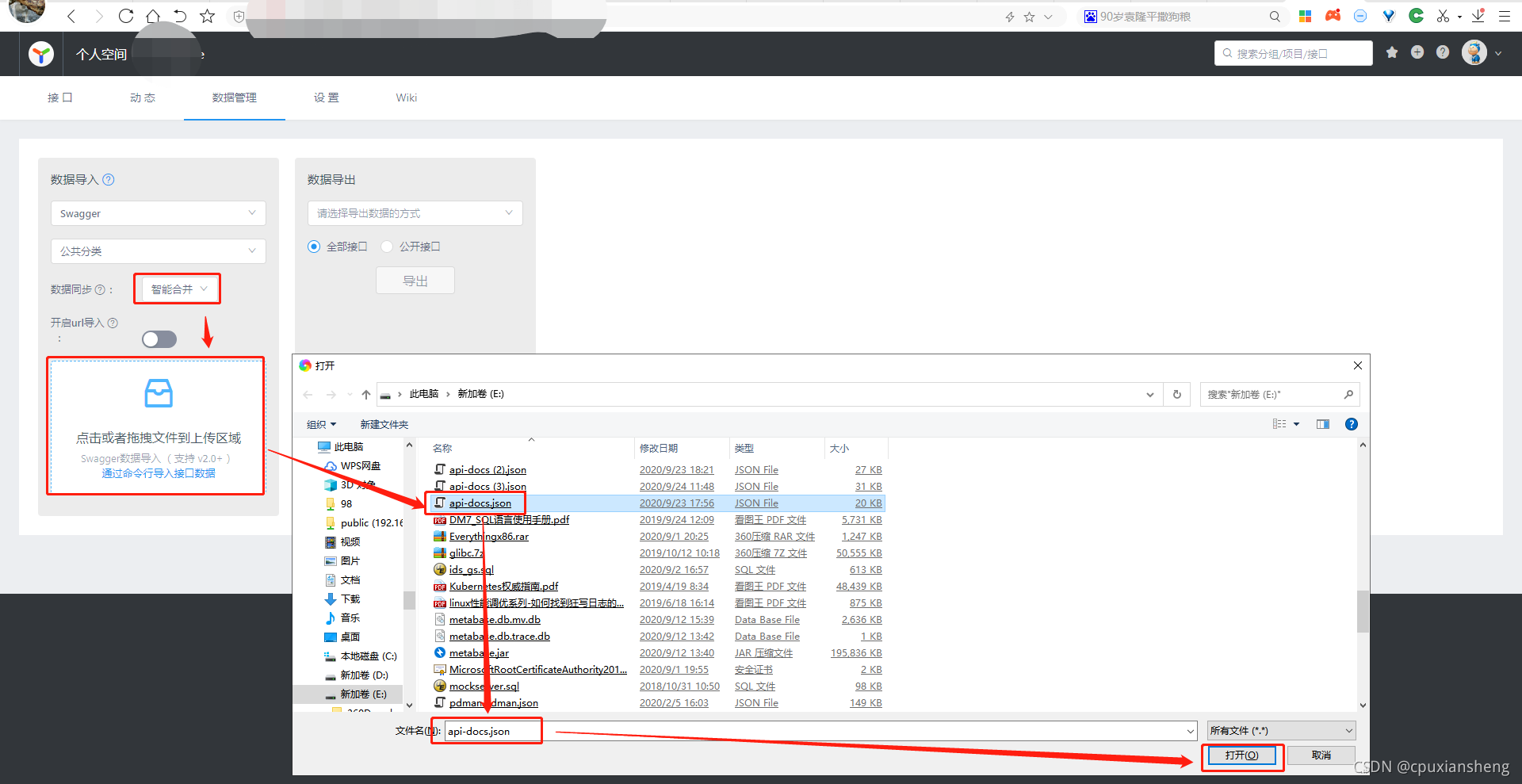Click the scissors screenshot extension icon
This screenshot has height=784, width=1522.
pyautogui.click(x=1443, y=16)
